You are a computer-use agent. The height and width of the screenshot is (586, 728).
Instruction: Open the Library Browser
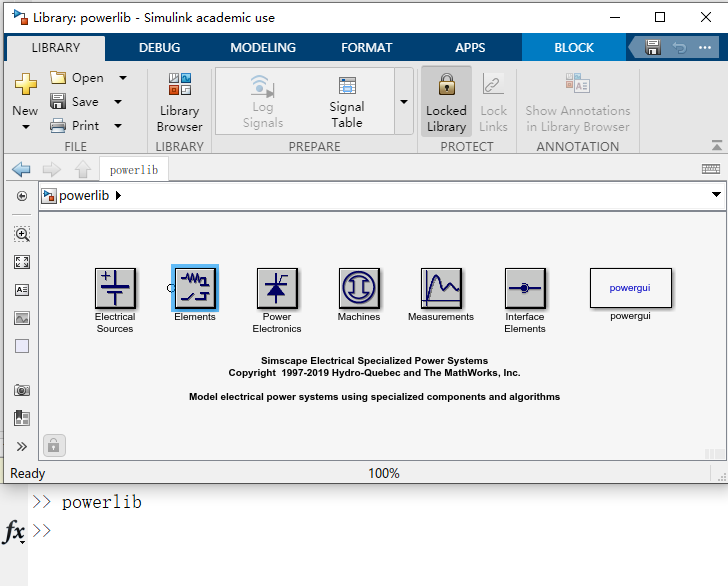[180, 102]
